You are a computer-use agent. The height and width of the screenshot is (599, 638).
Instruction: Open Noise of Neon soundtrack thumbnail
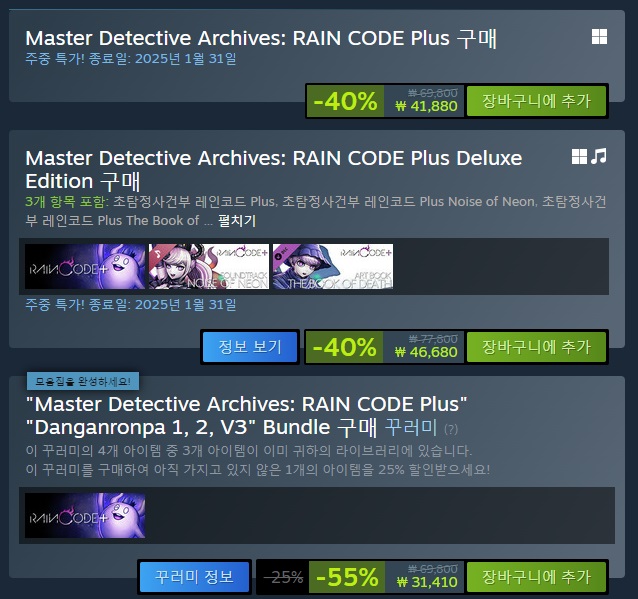(209, 267)
